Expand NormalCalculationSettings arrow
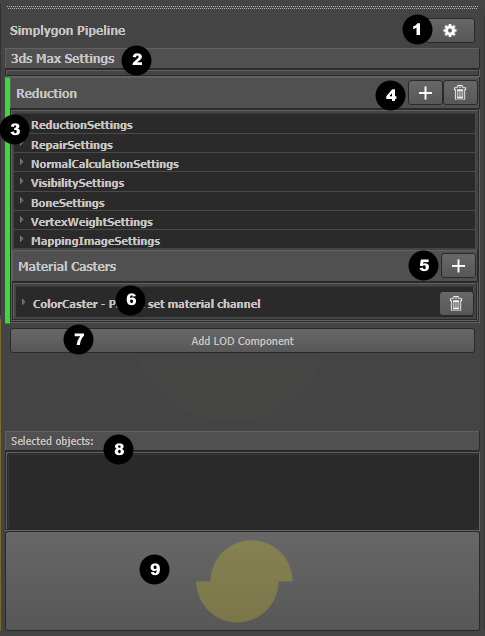This screenshot has width=485, height=636. [21, 162]
